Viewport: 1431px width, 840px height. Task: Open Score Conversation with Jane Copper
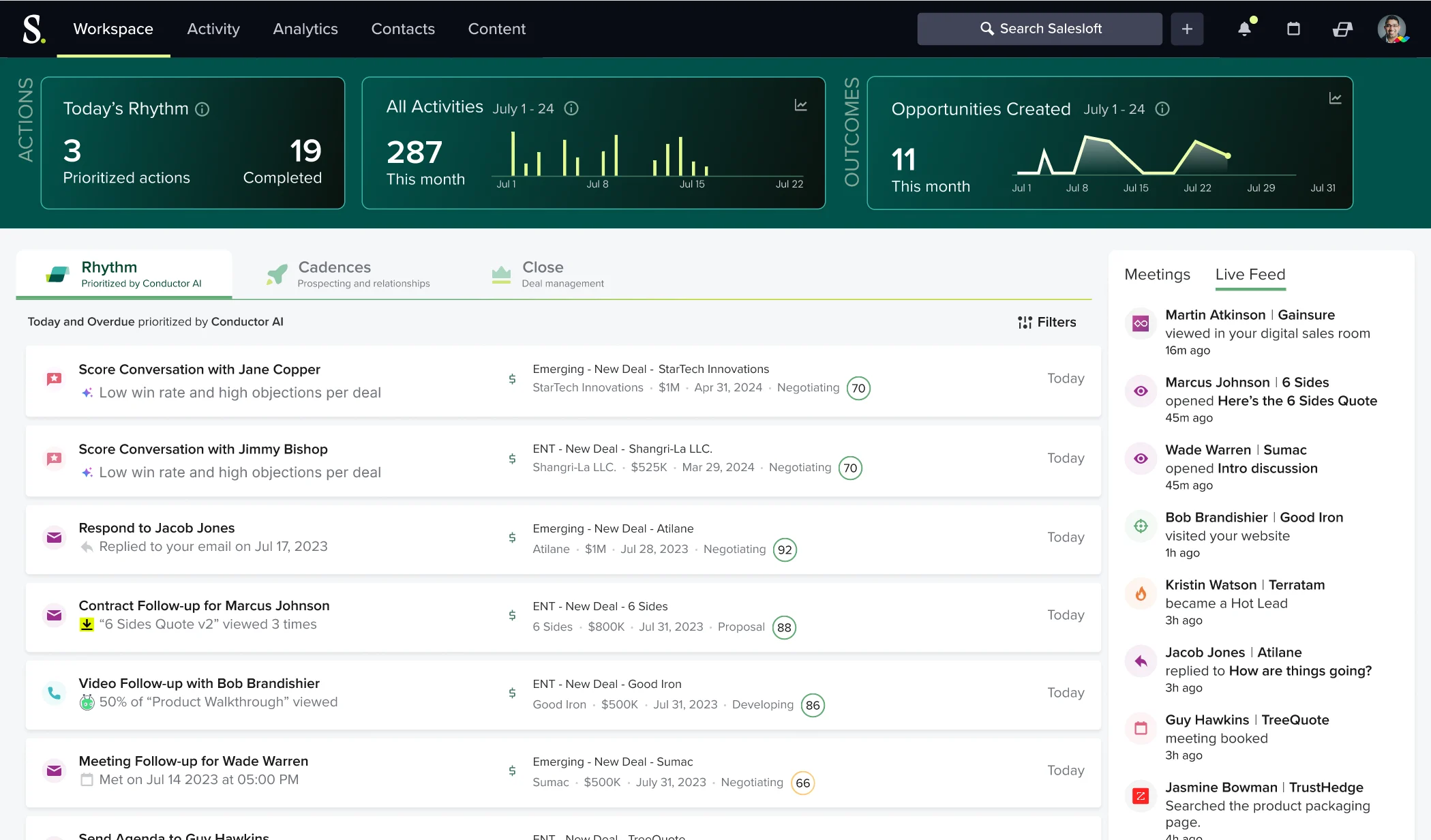tap(199, 370)
